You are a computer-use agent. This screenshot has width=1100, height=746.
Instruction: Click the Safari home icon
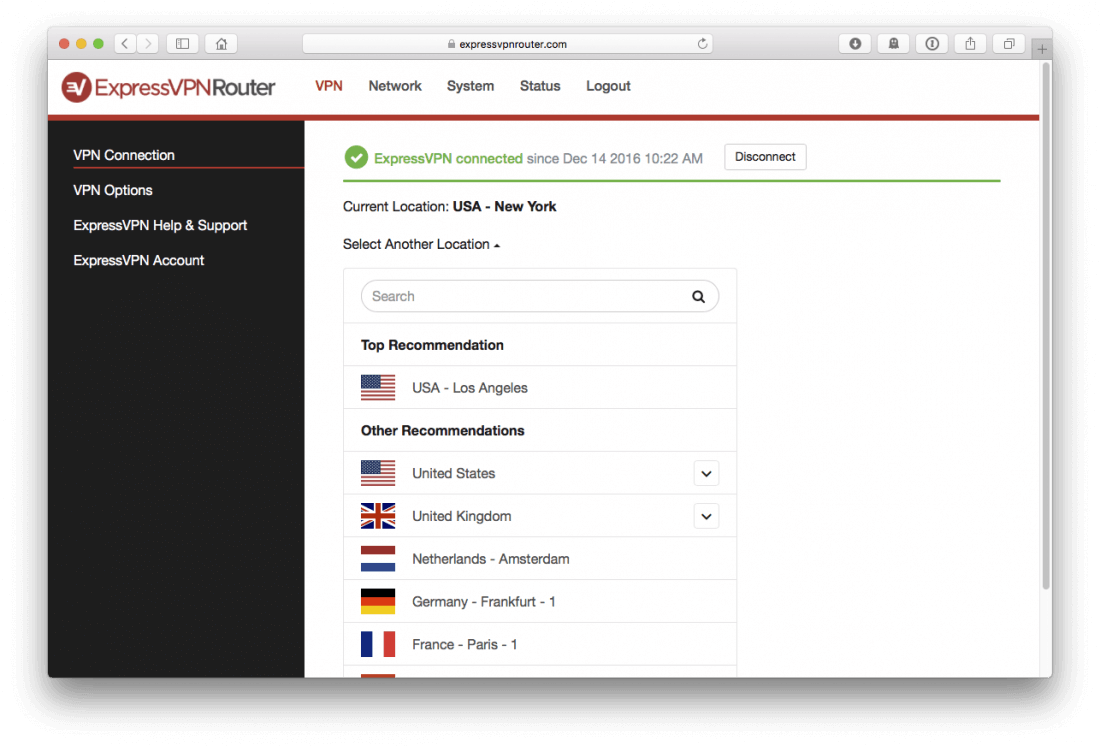(x=221, y=44)
